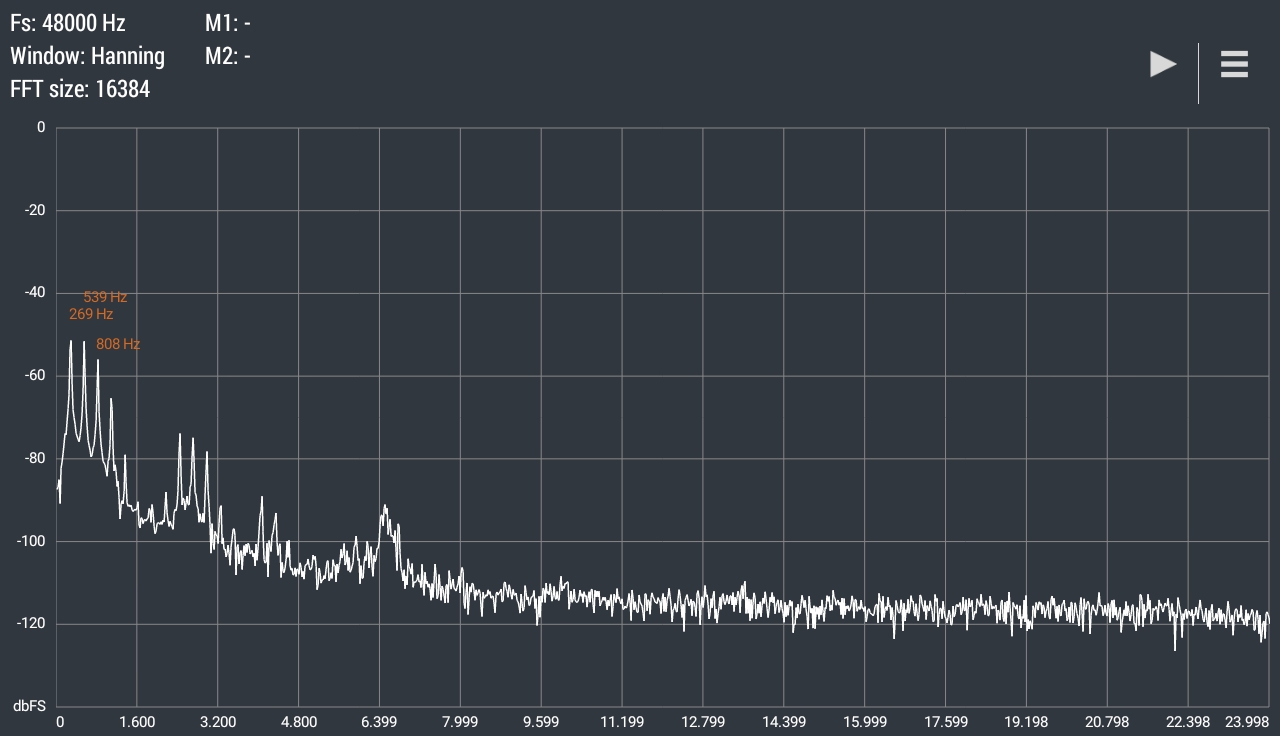Tap the FFT size: 16384 text
The image size is (1280, 736).
tap(80, 89)
